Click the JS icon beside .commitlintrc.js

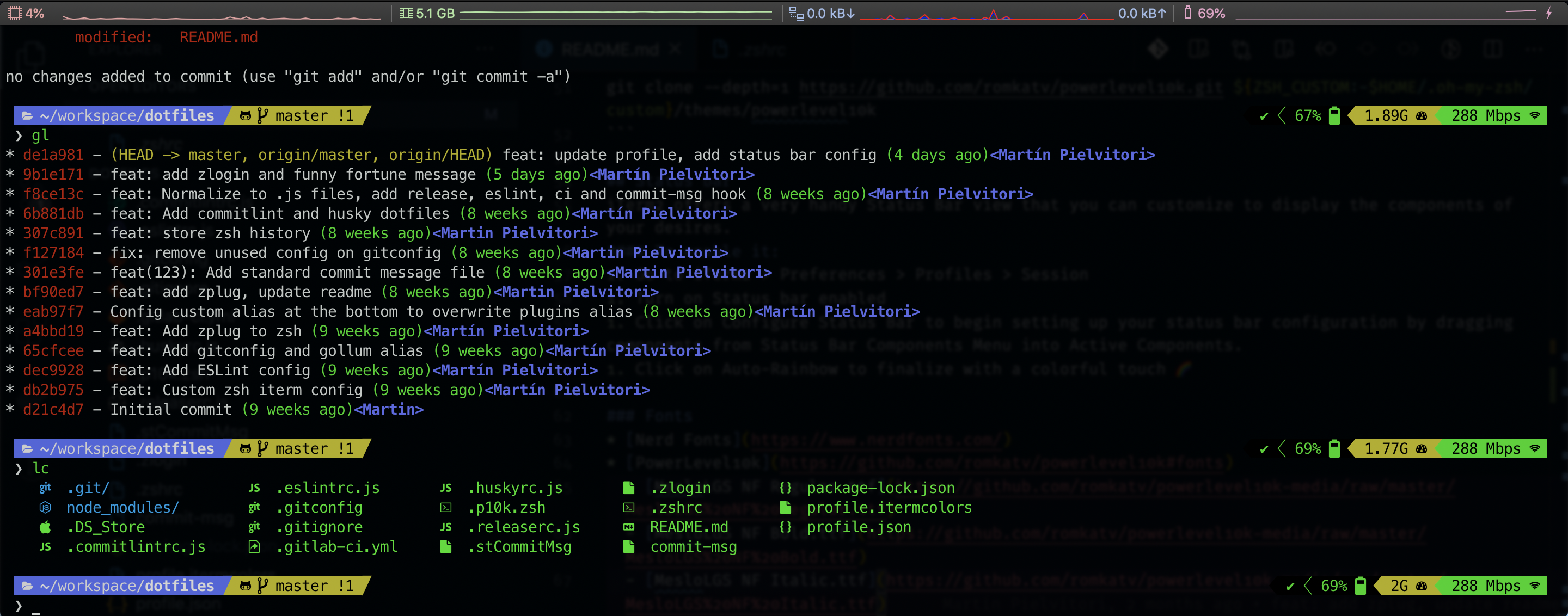45,547
